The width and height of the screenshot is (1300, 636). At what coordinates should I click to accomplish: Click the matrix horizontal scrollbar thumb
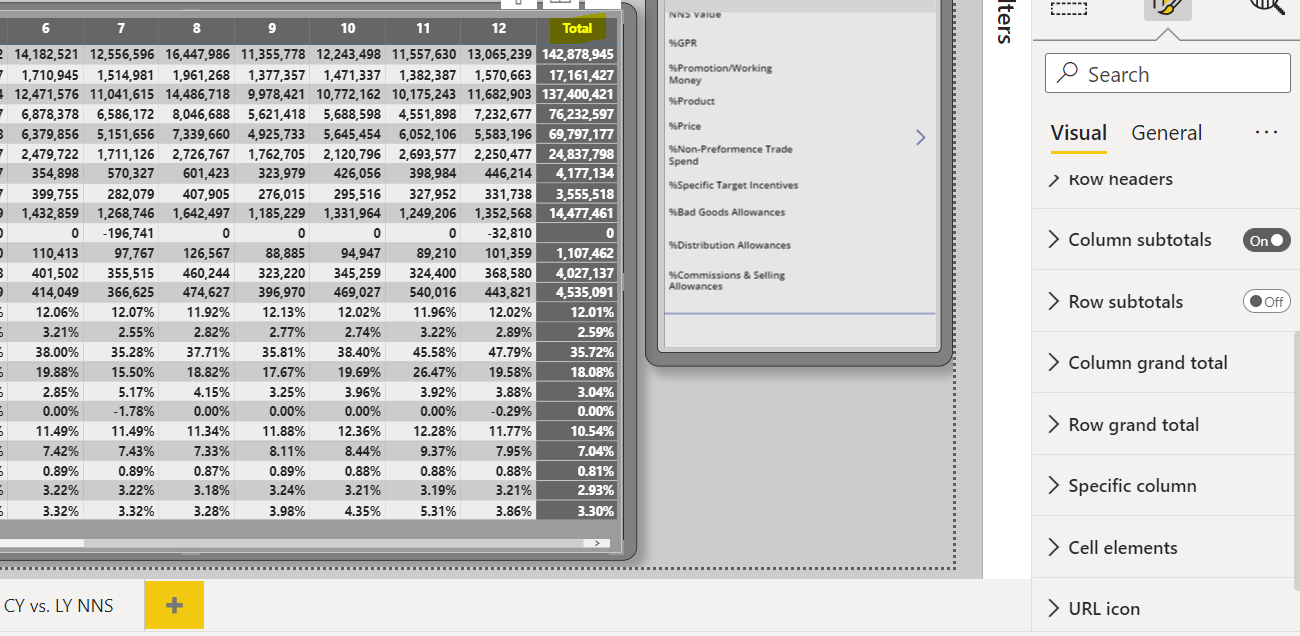pos(42,543)
